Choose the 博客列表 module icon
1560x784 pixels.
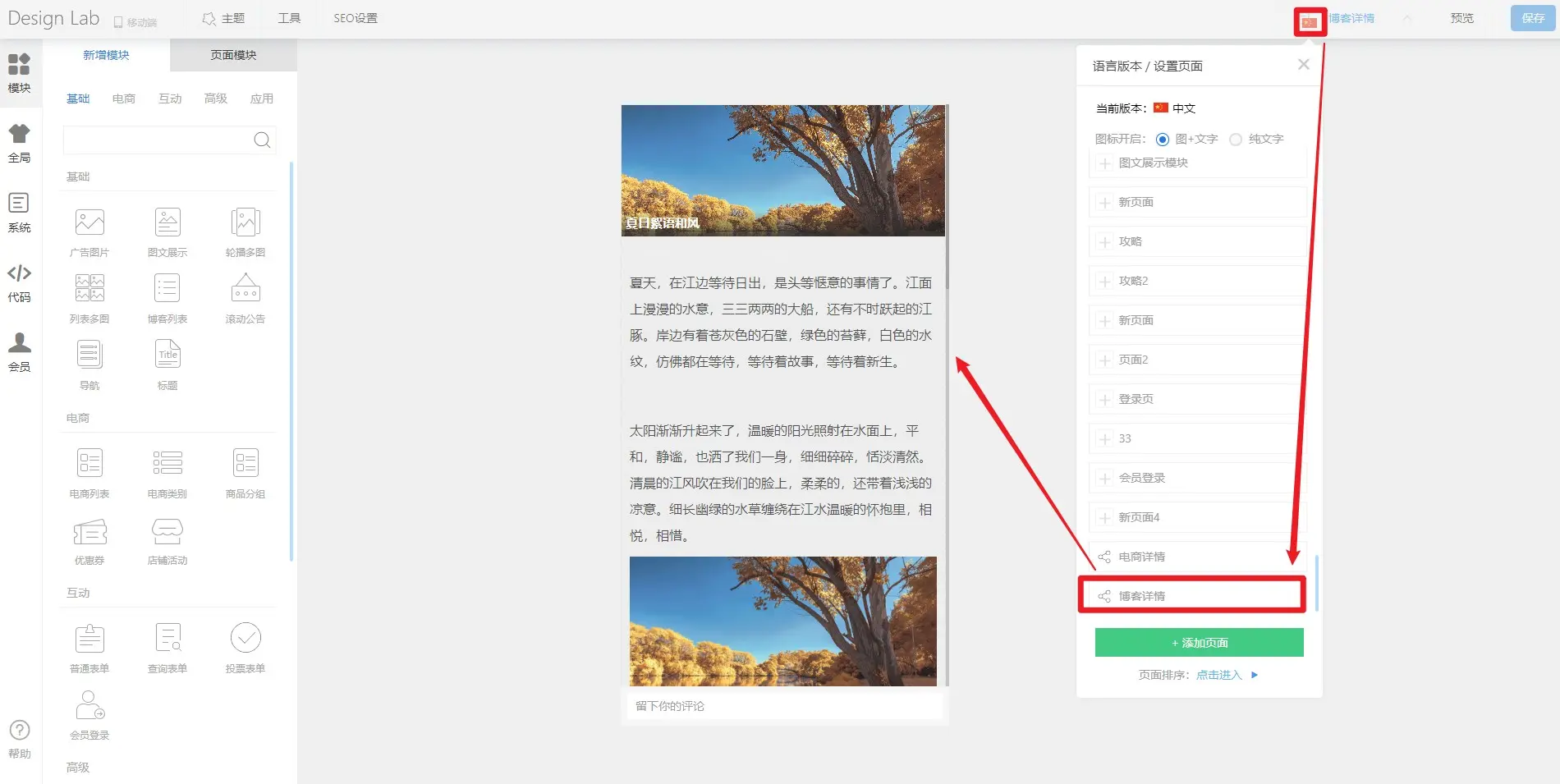point(167,290)
